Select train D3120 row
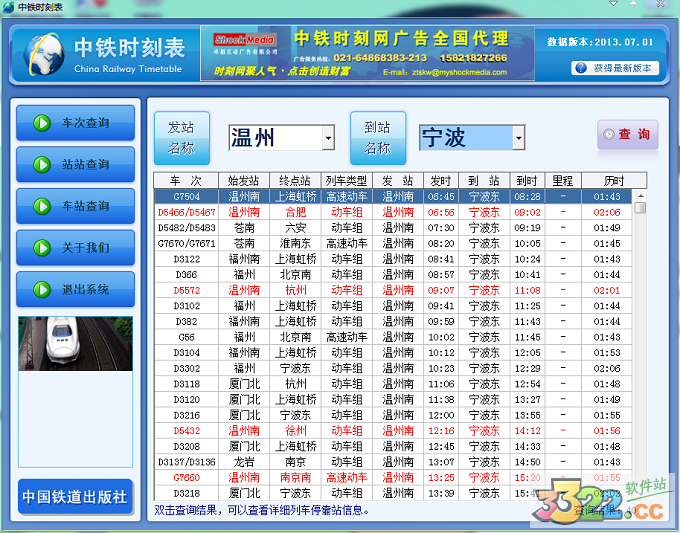This screenshot has width=680, height=533. (x=393, y=399)
